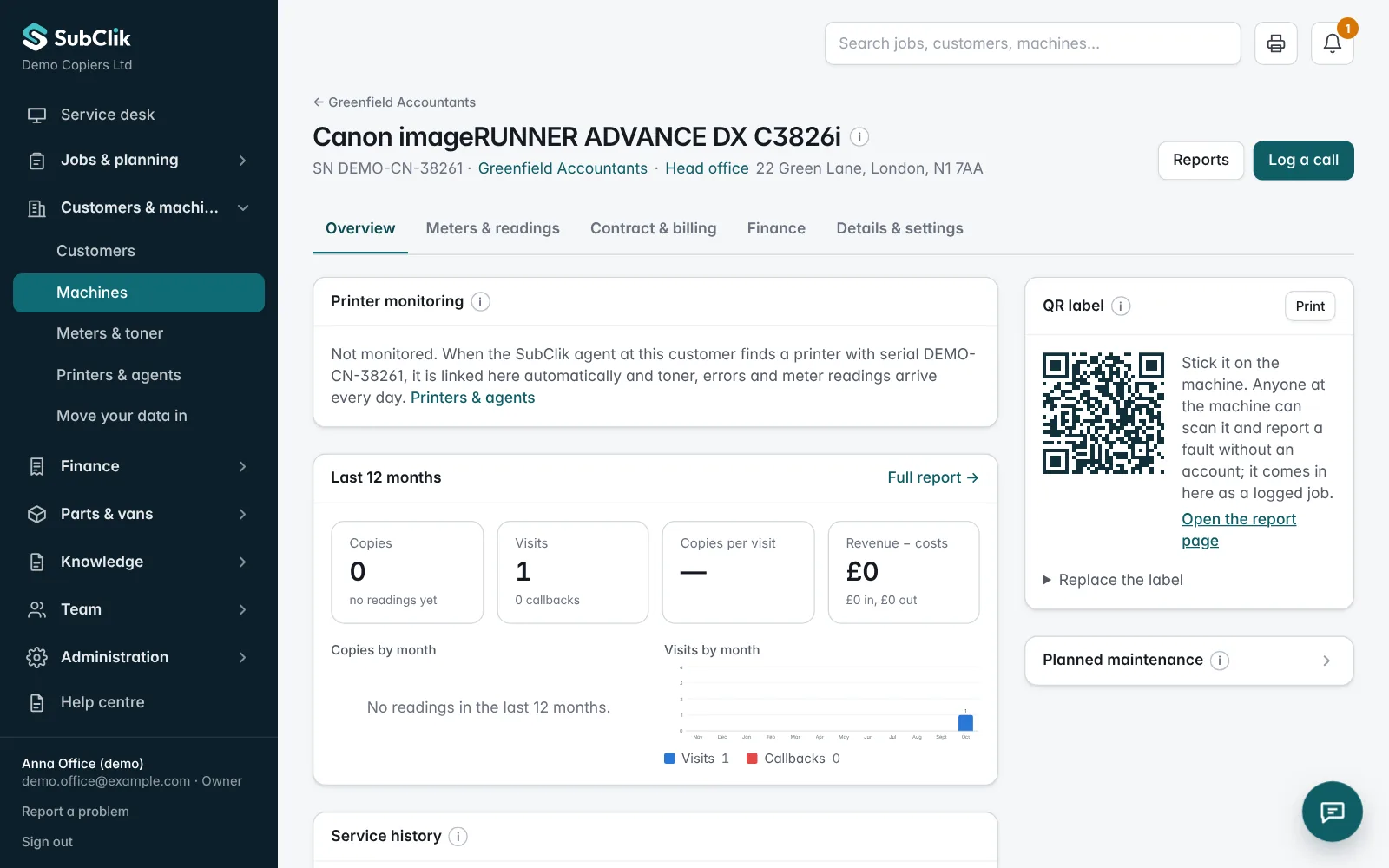
Task: Click the Service history info icon
Action: (458, 836)
